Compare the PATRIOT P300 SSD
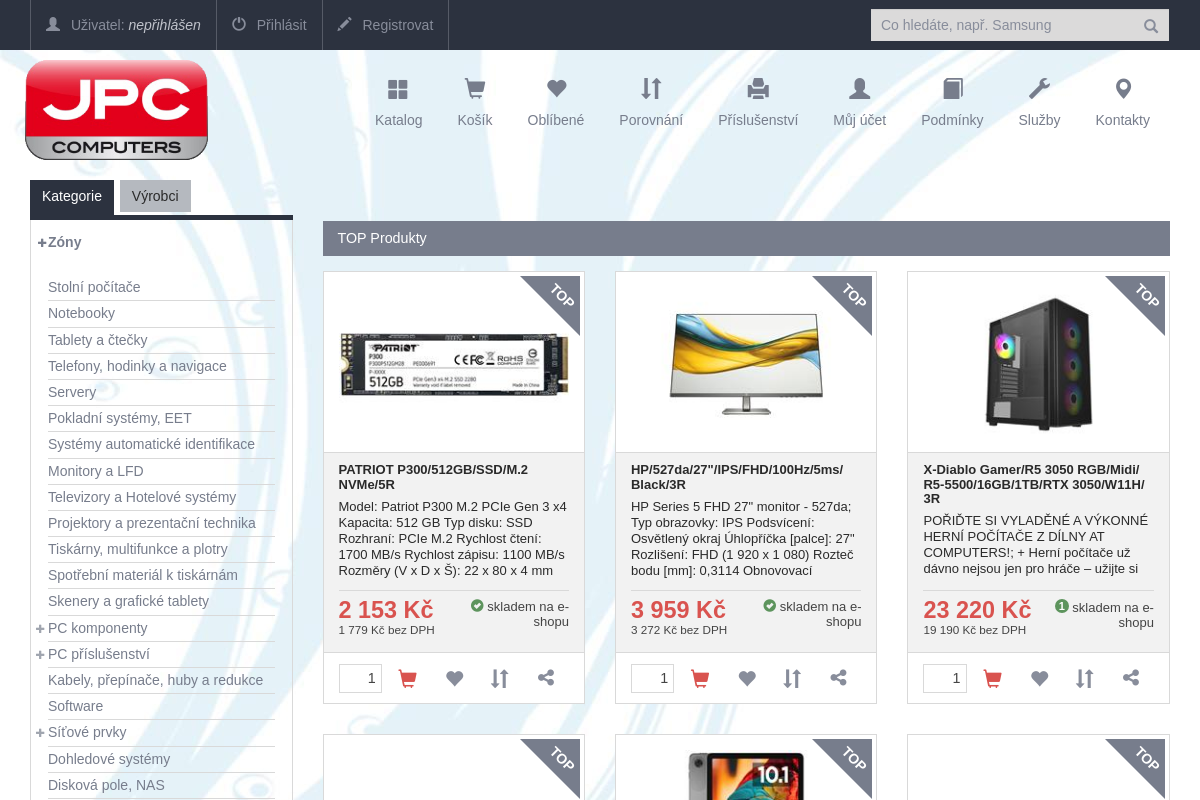The image size is (1200, 800). pos(500,679)
